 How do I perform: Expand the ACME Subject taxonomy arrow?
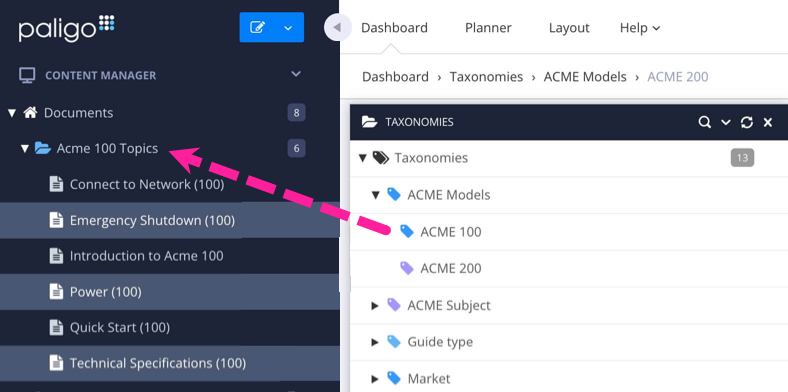[x=374, y=306]
